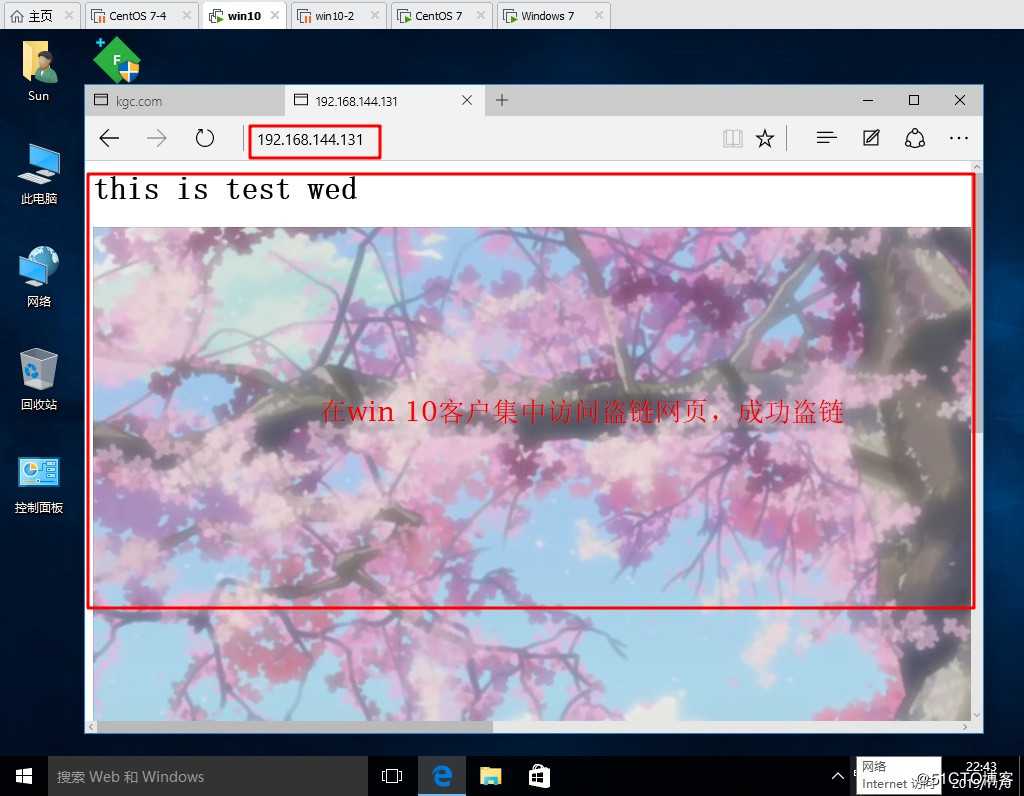Show hidden tray icons chevron
1024x796 pixels.
tap(837, 776)
